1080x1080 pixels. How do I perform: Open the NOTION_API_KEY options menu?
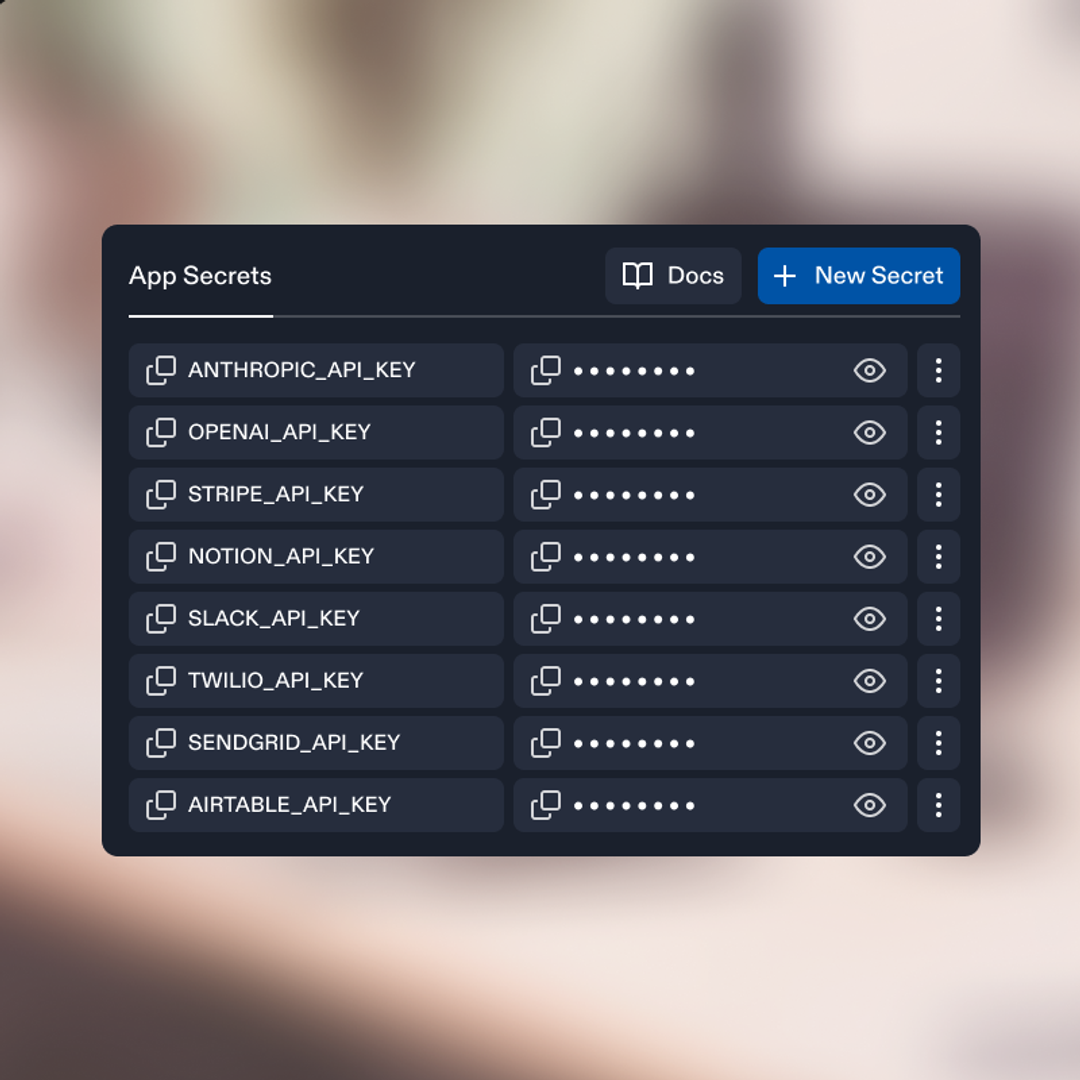coord(938,557)
